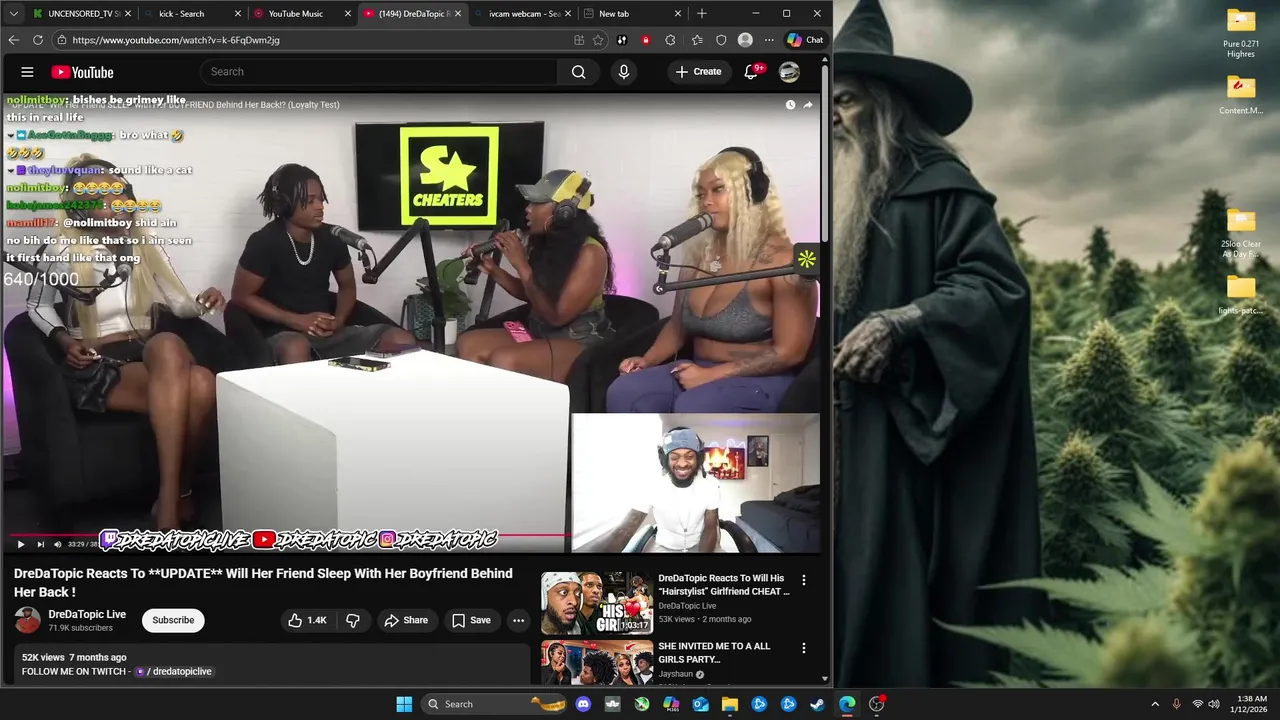Open the YouTube hamburger guide menu
The width and height of the screenshot is (1280, 720).
pyautogui.click(x=27, y=72)
